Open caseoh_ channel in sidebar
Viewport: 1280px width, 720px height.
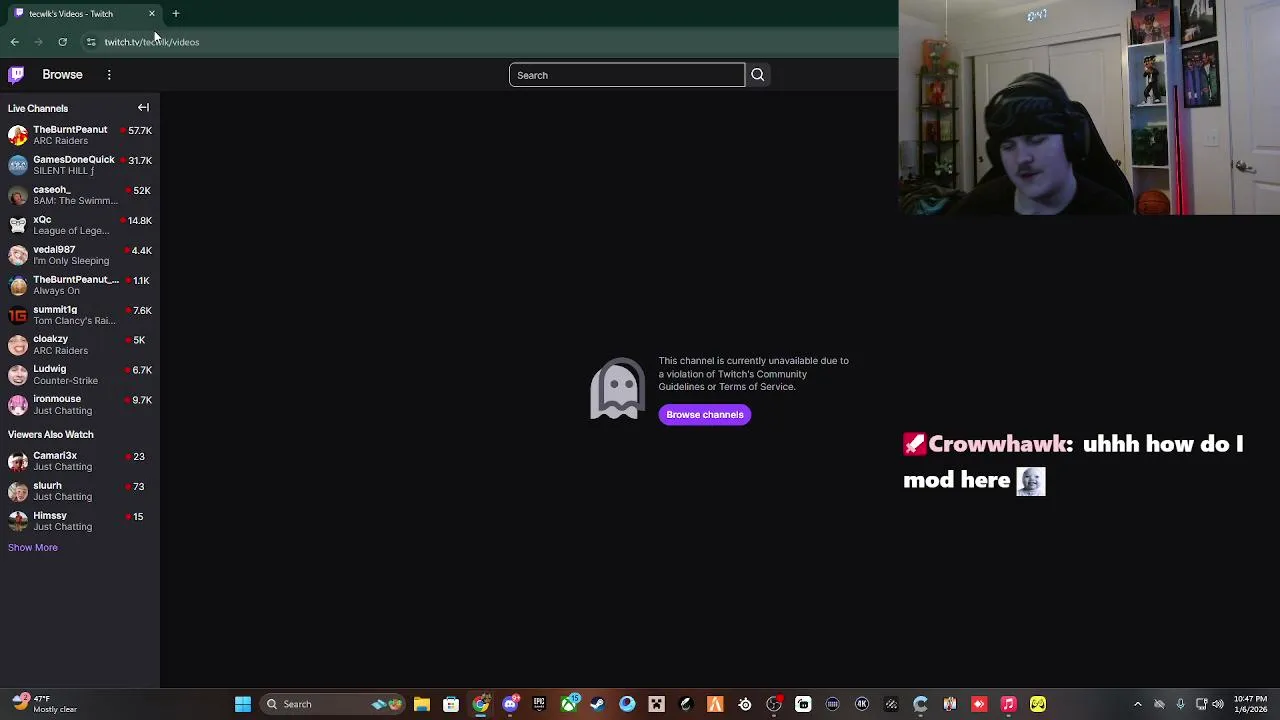coord(80,195)
